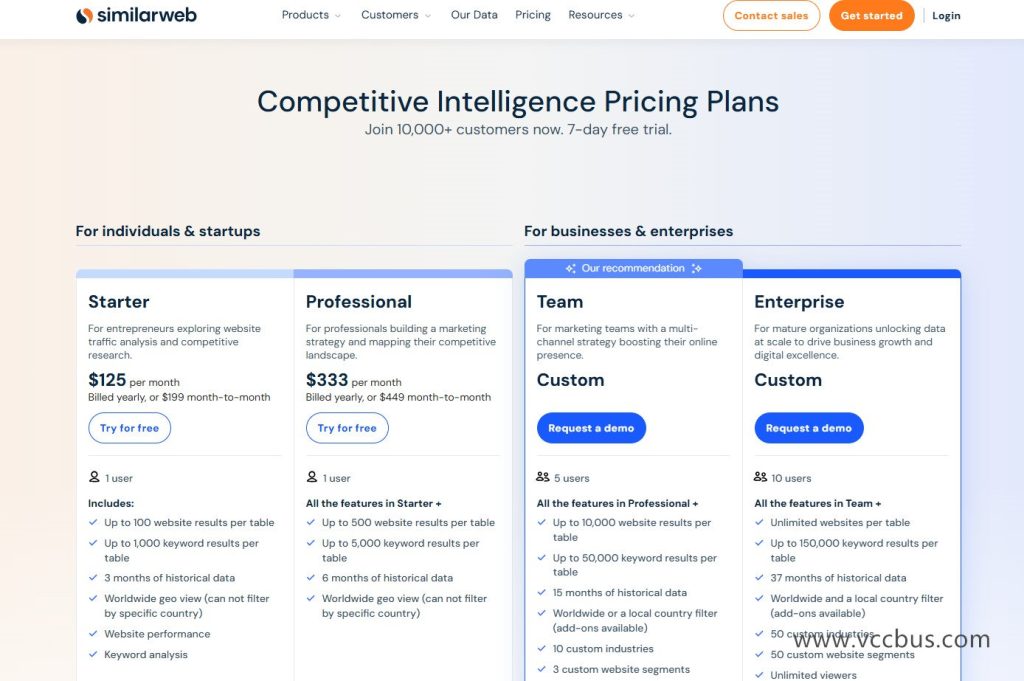Screen dimensions: 1024x681
Task: Click the Login link
Action: pyautogui.click(x=946, y=16)
